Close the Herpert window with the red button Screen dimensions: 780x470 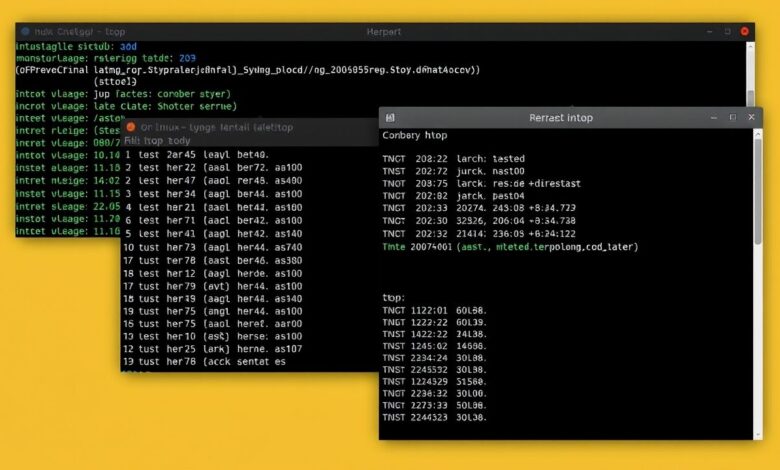coord(745,31)
